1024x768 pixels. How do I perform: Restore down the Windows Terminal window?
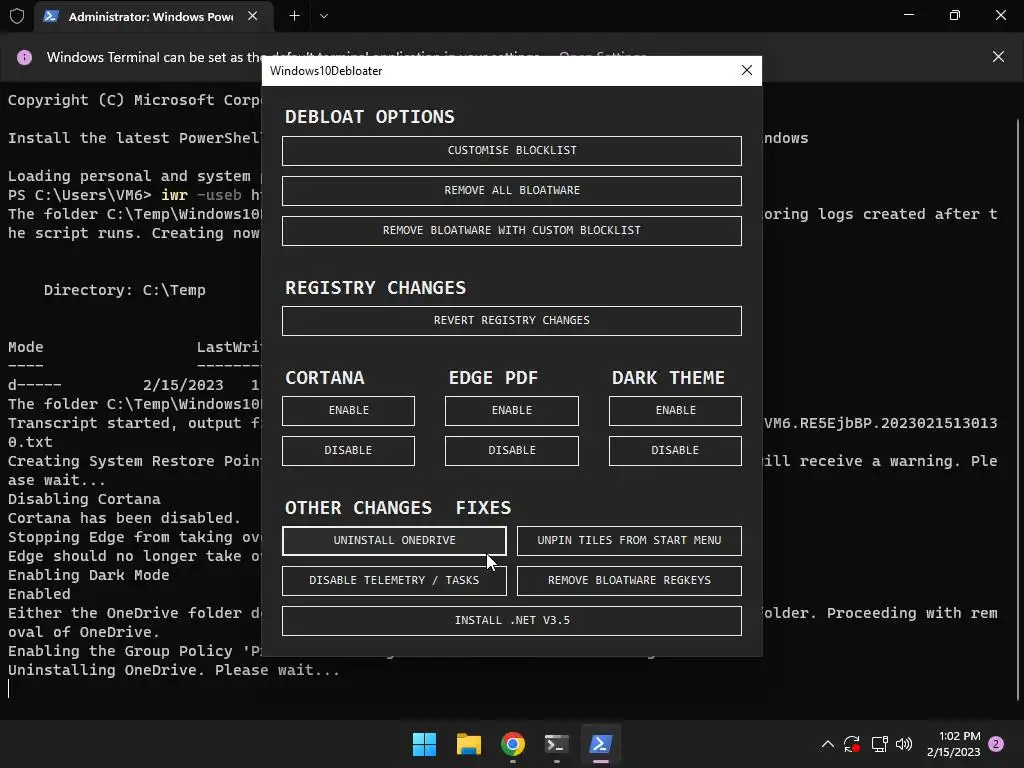[x=954, y=15]
